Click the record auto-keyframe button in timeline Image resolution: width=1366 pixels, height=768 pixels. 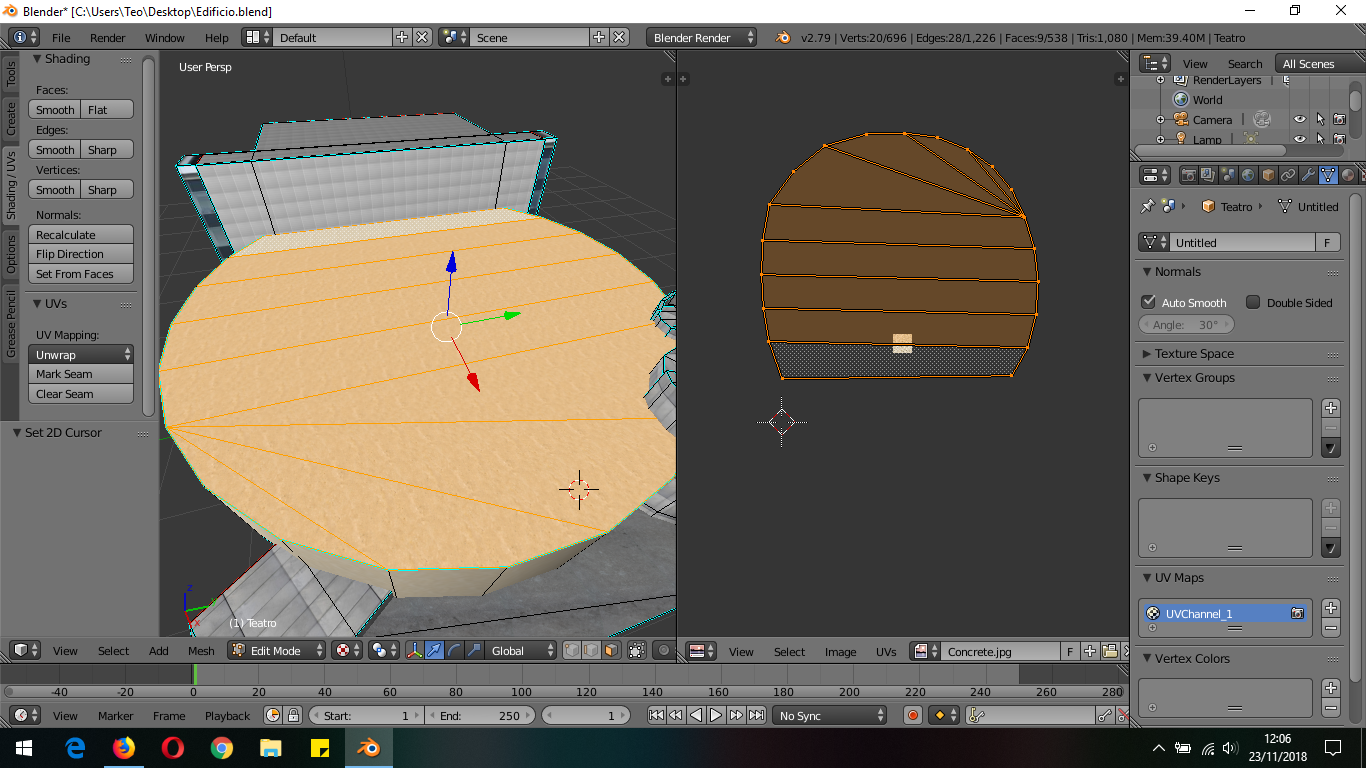pyautogui.click(x=912, y=715)
